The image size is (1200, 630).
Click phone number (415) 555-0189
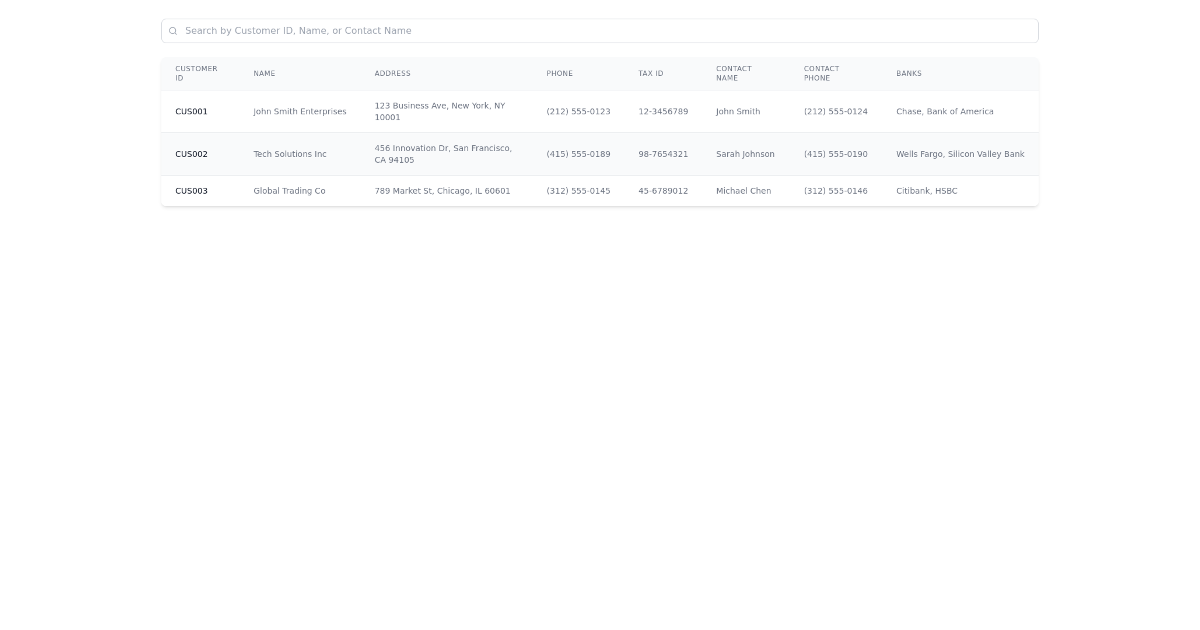click(x=578, y=155)
